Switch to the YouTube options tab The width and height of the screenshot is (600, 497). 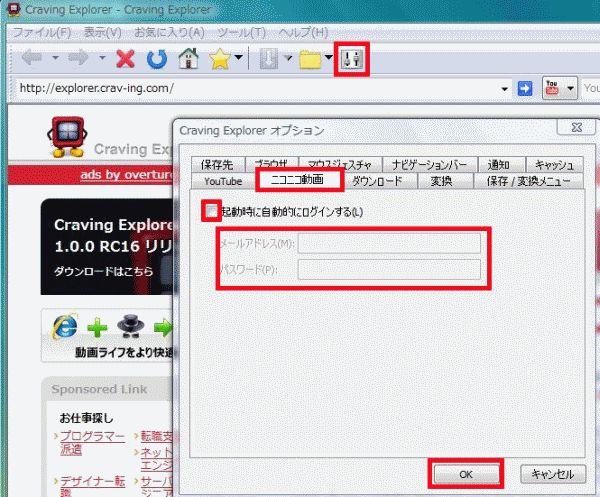(x=223, y=181)
